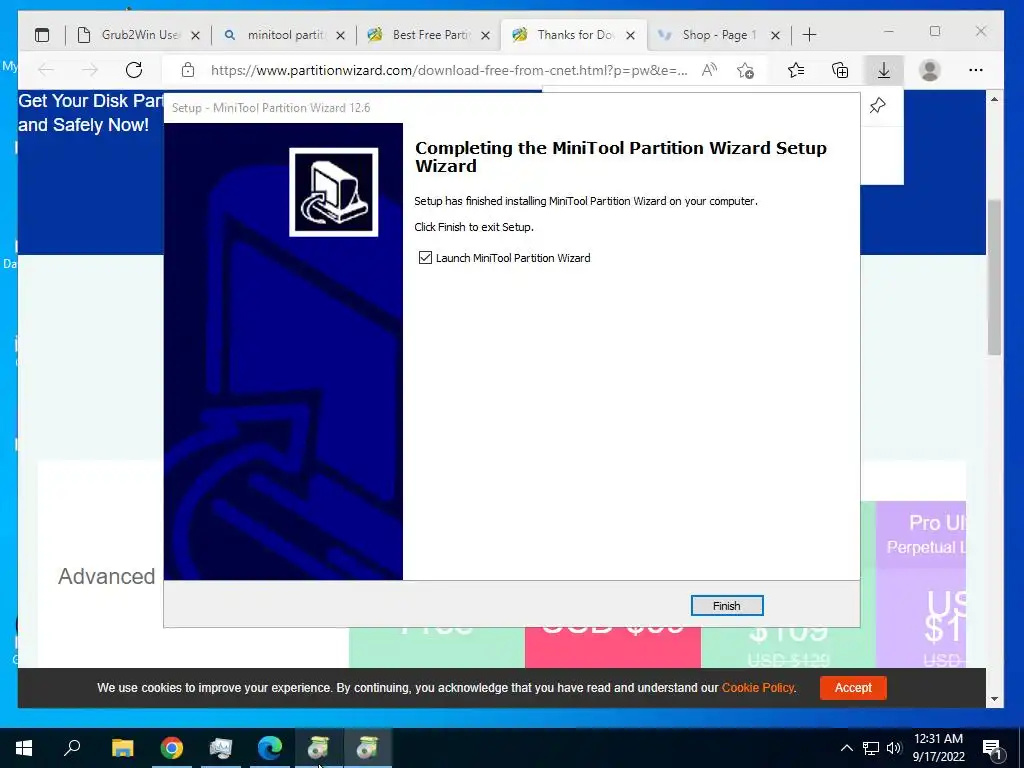1024x768 pixels.
Task: Uncheck Launch MiniTool Partition Wizard checkbox
Action: [425, 258]
